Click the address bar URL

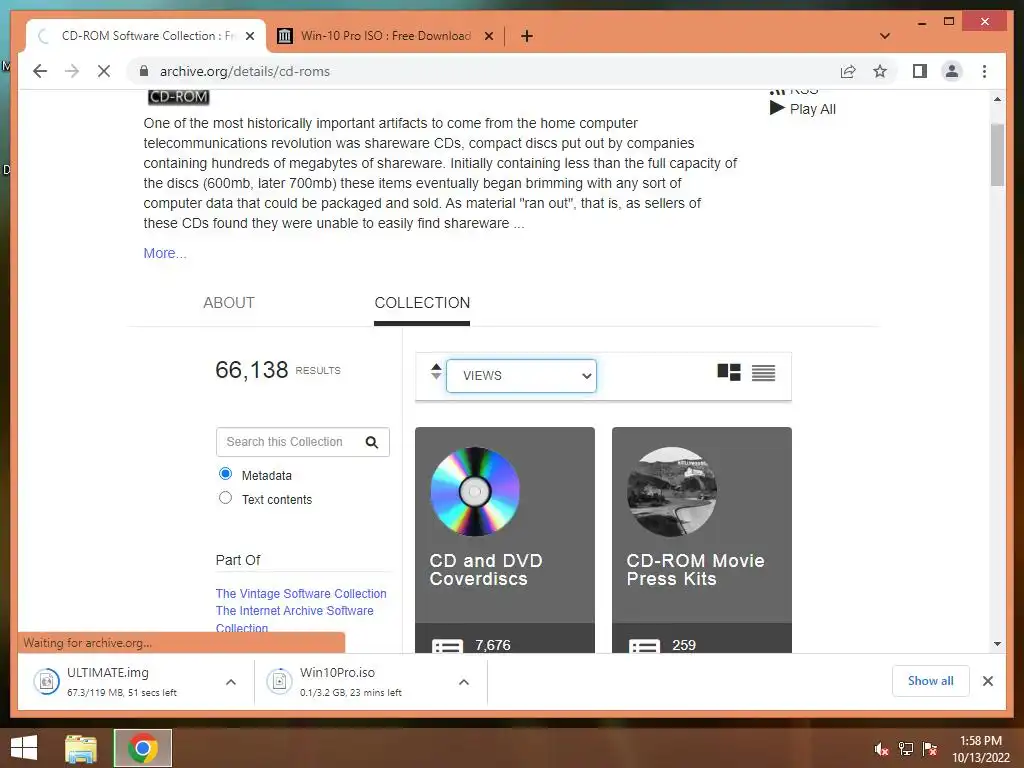tap(244, 71)
